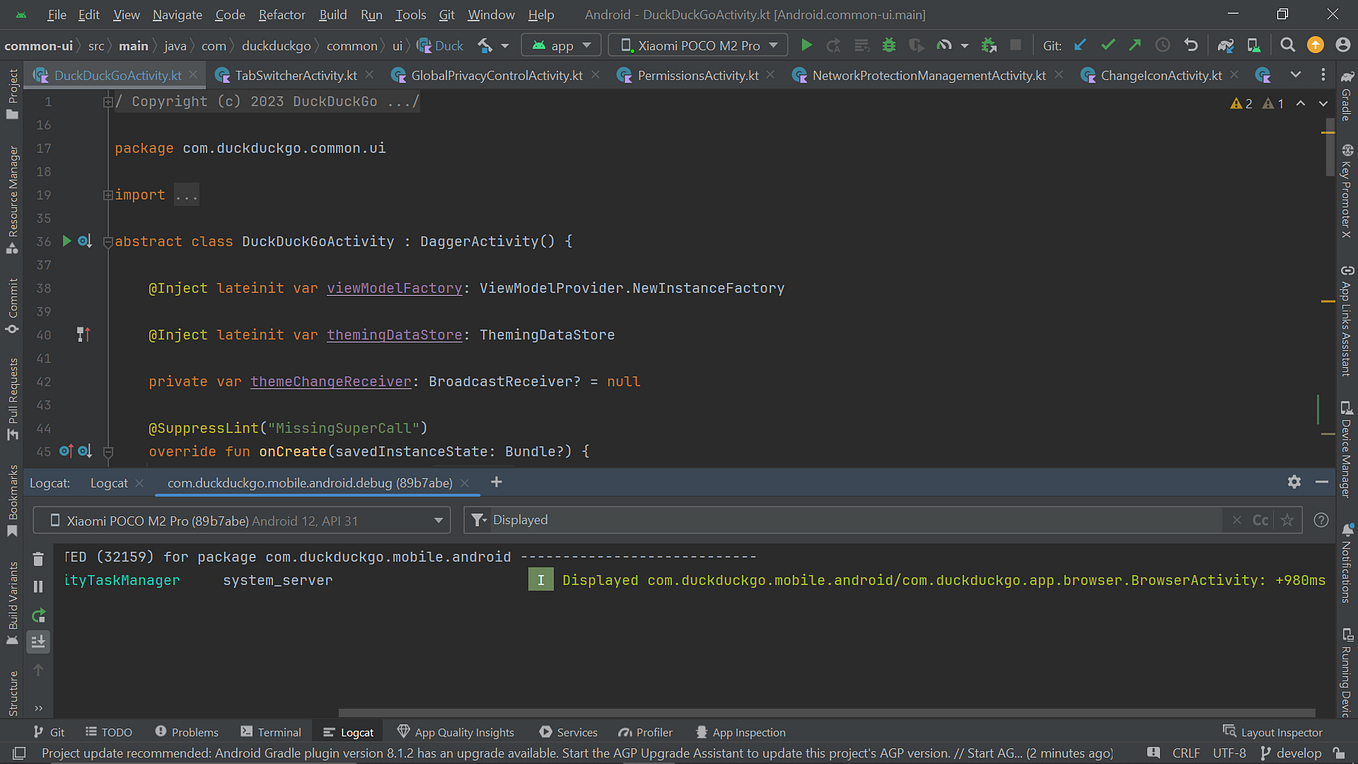Open Search Everywhere magnifier icon

pos(1288,45)
